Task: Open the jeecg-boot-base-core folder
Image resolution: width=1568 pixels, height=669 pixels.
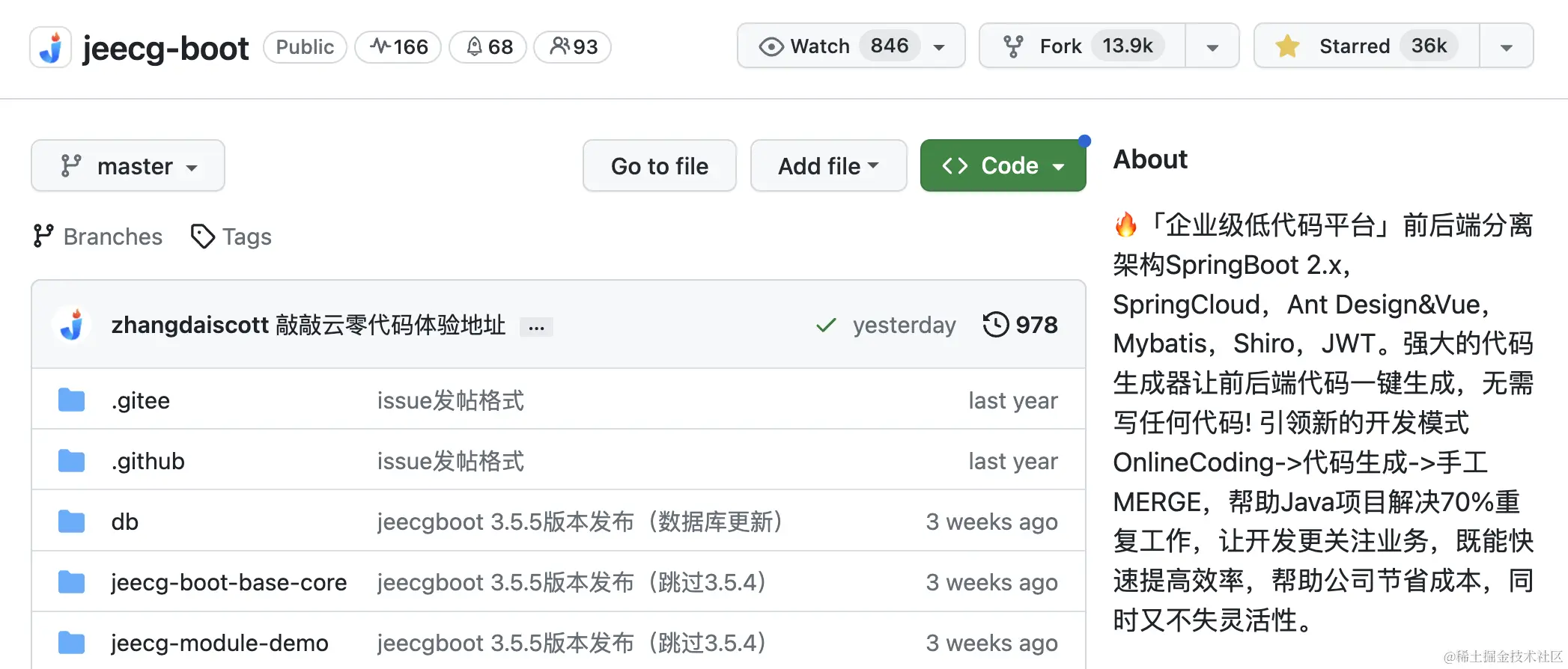Action: (x=229, y=582)
